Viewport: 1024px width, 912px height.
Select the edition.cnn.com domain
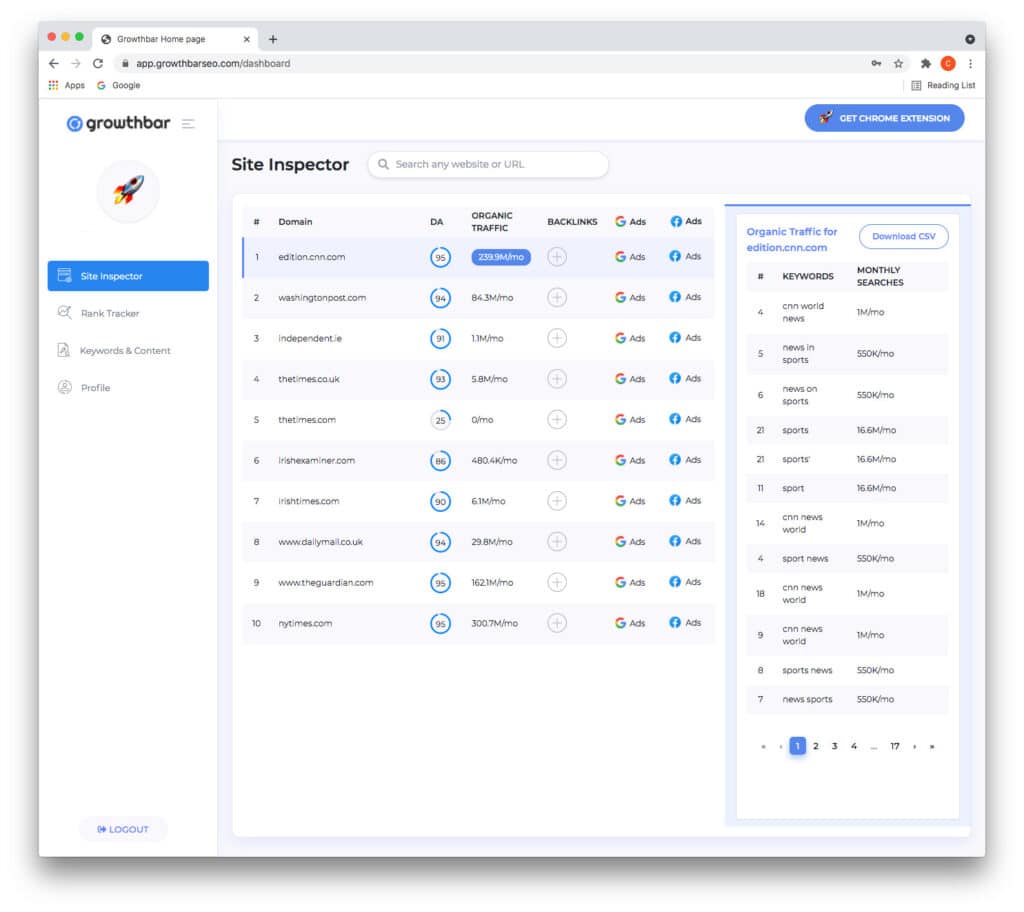(312, 257)
